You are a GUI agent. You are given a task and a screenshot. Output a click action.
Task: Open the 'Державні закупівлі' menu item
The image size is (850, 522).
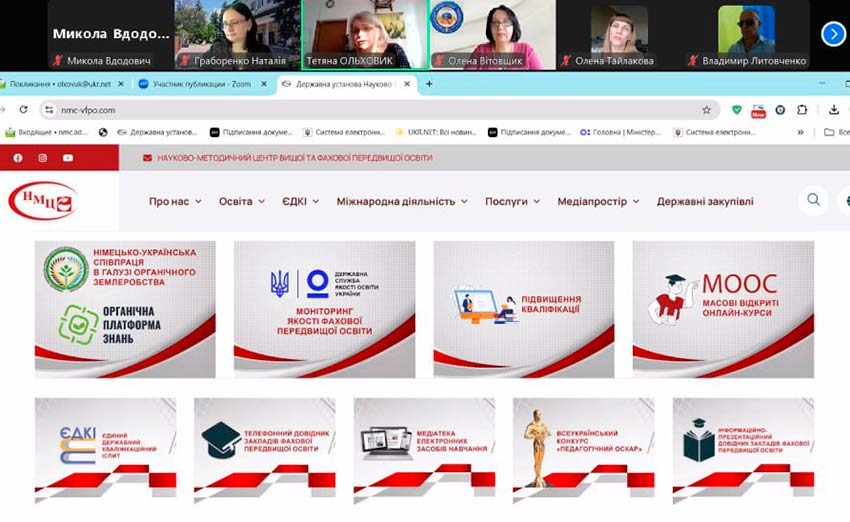[705, 201]
